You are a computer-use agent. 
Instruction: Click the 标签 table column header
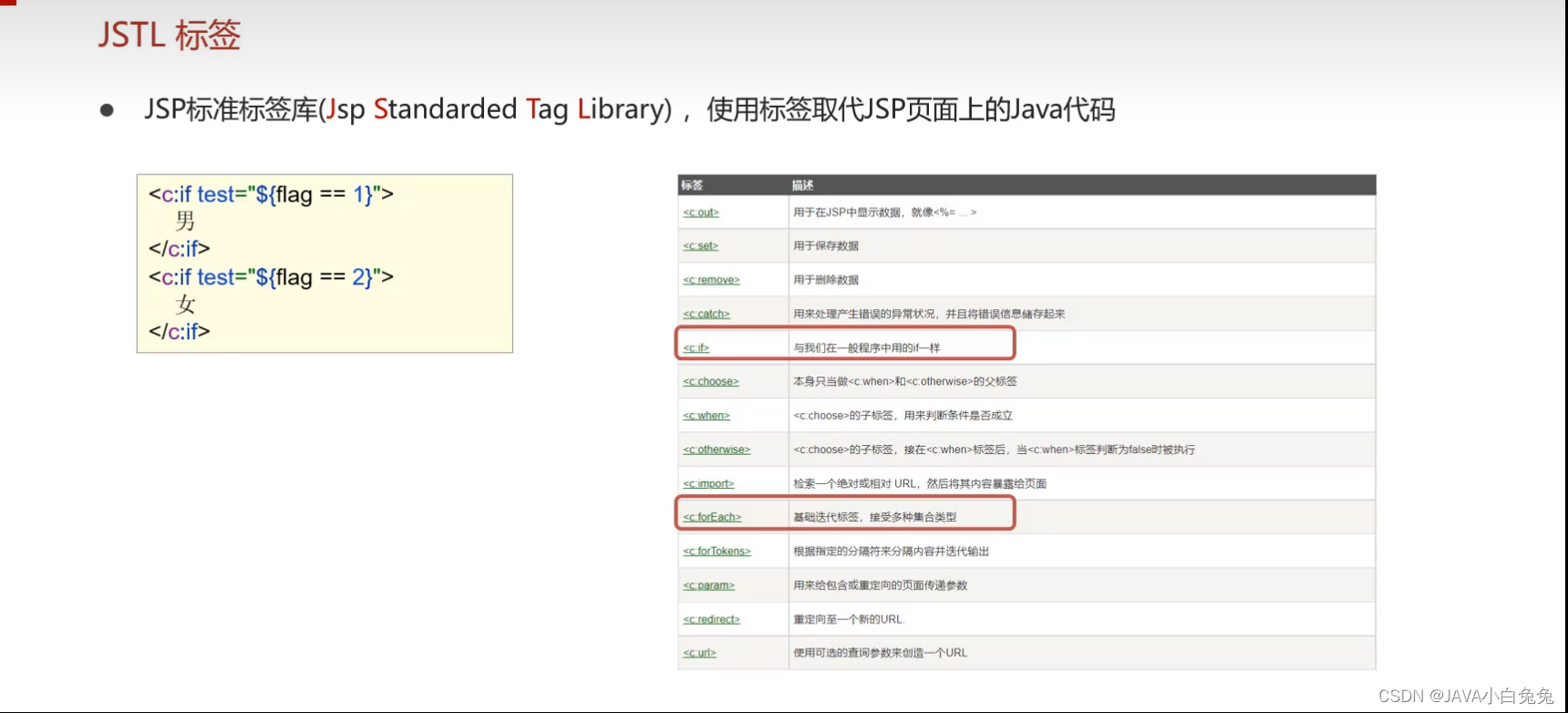click(x=692, y=185)
